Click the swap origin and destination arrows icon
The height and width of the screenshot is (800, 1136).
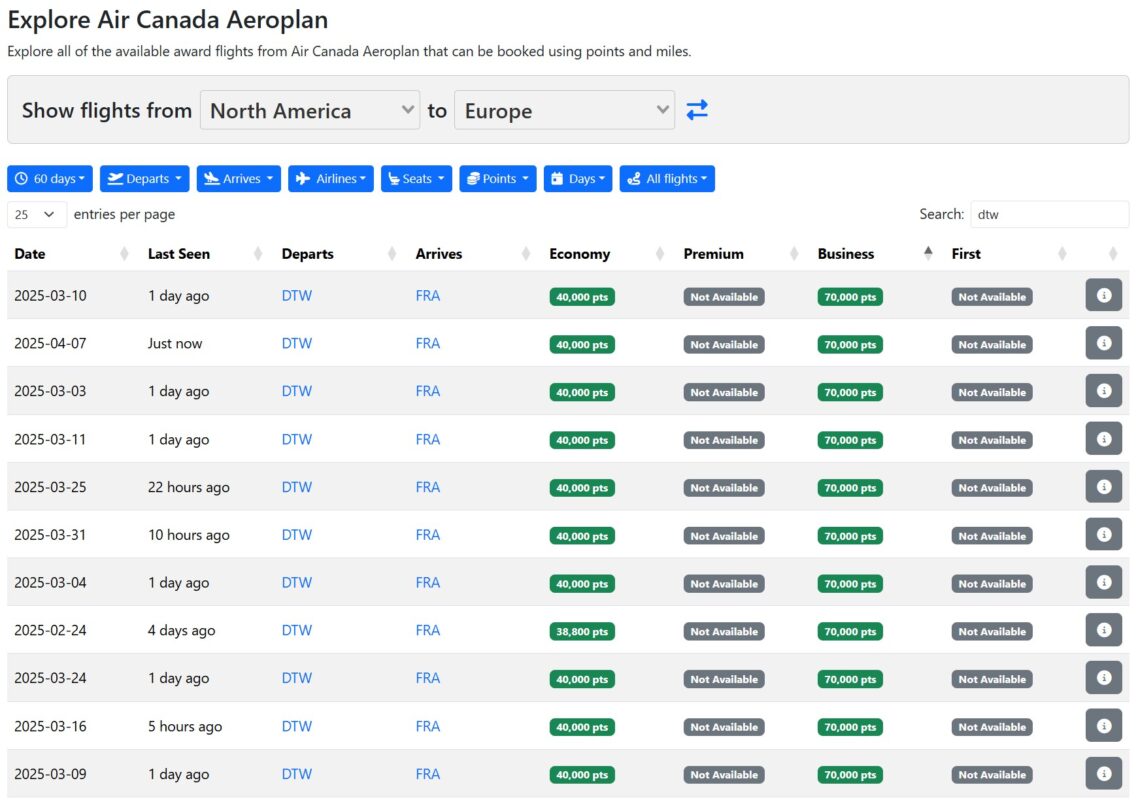click(x=697, y=109)
